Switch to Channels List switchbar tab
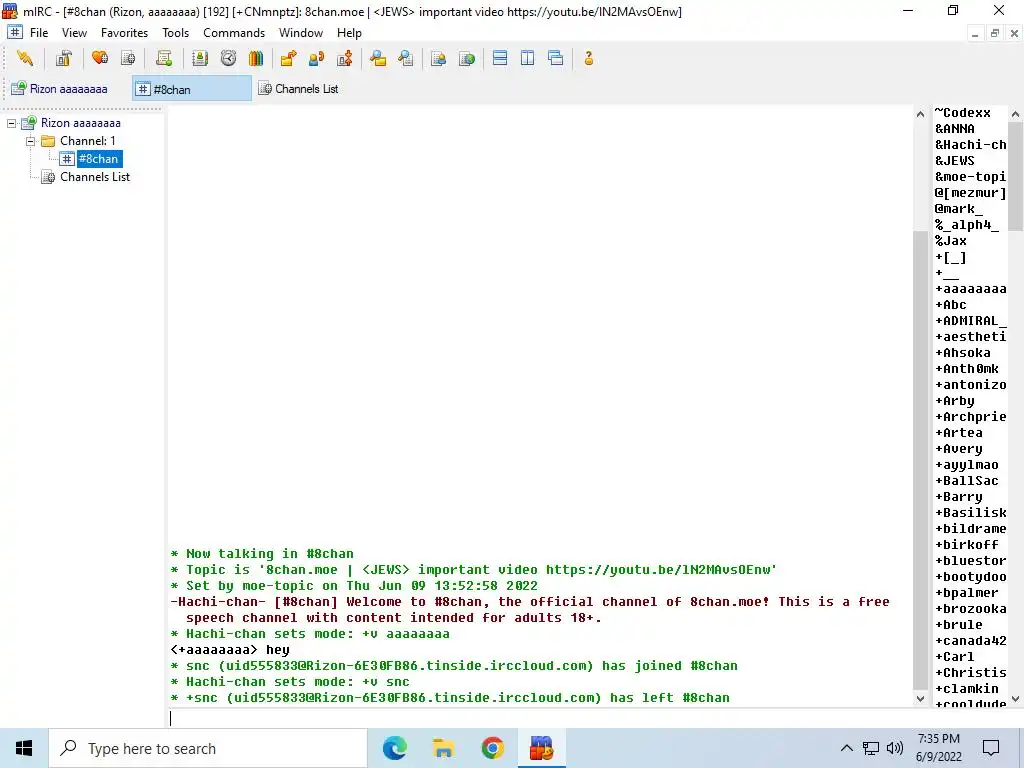The width and height of the screenshot is (1024, 768). point(300,89)
